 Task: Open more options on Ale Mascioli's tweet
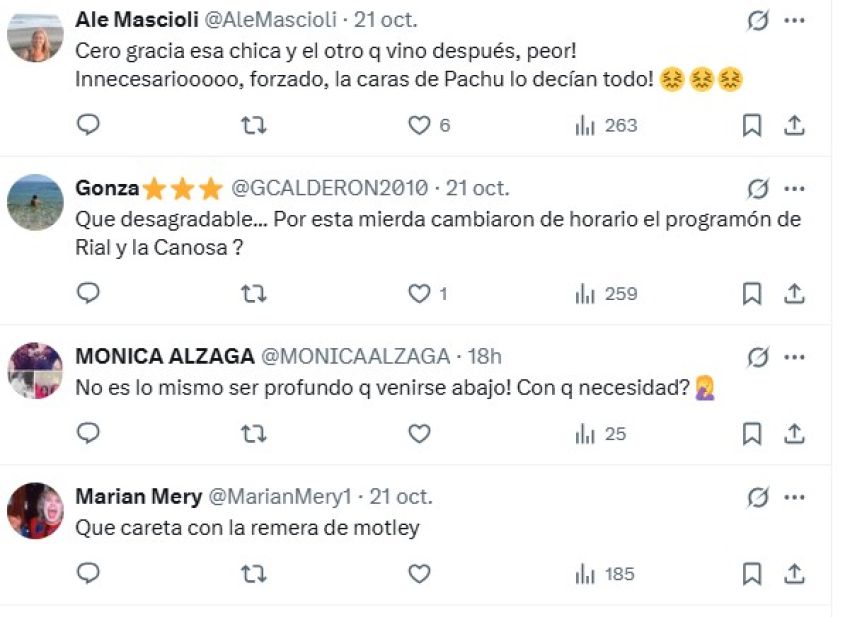click(794, 20)
